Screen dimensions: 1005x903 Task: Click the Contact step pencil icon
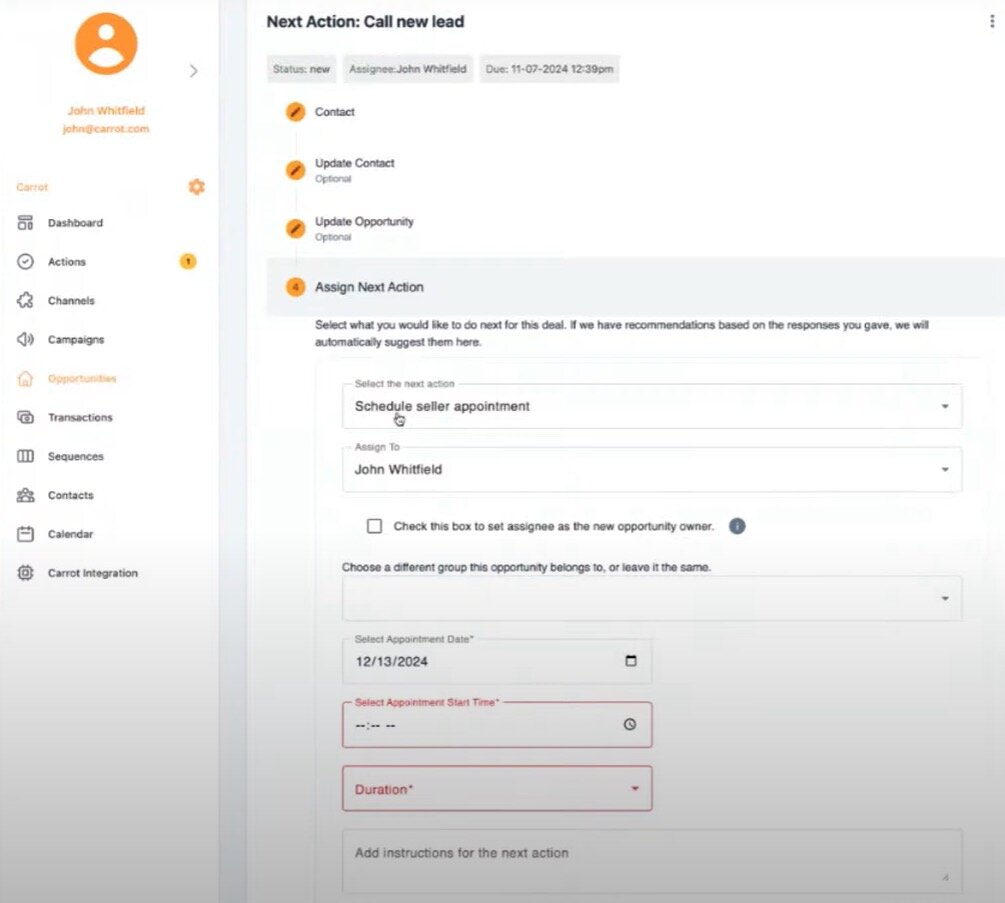[295, 112]
